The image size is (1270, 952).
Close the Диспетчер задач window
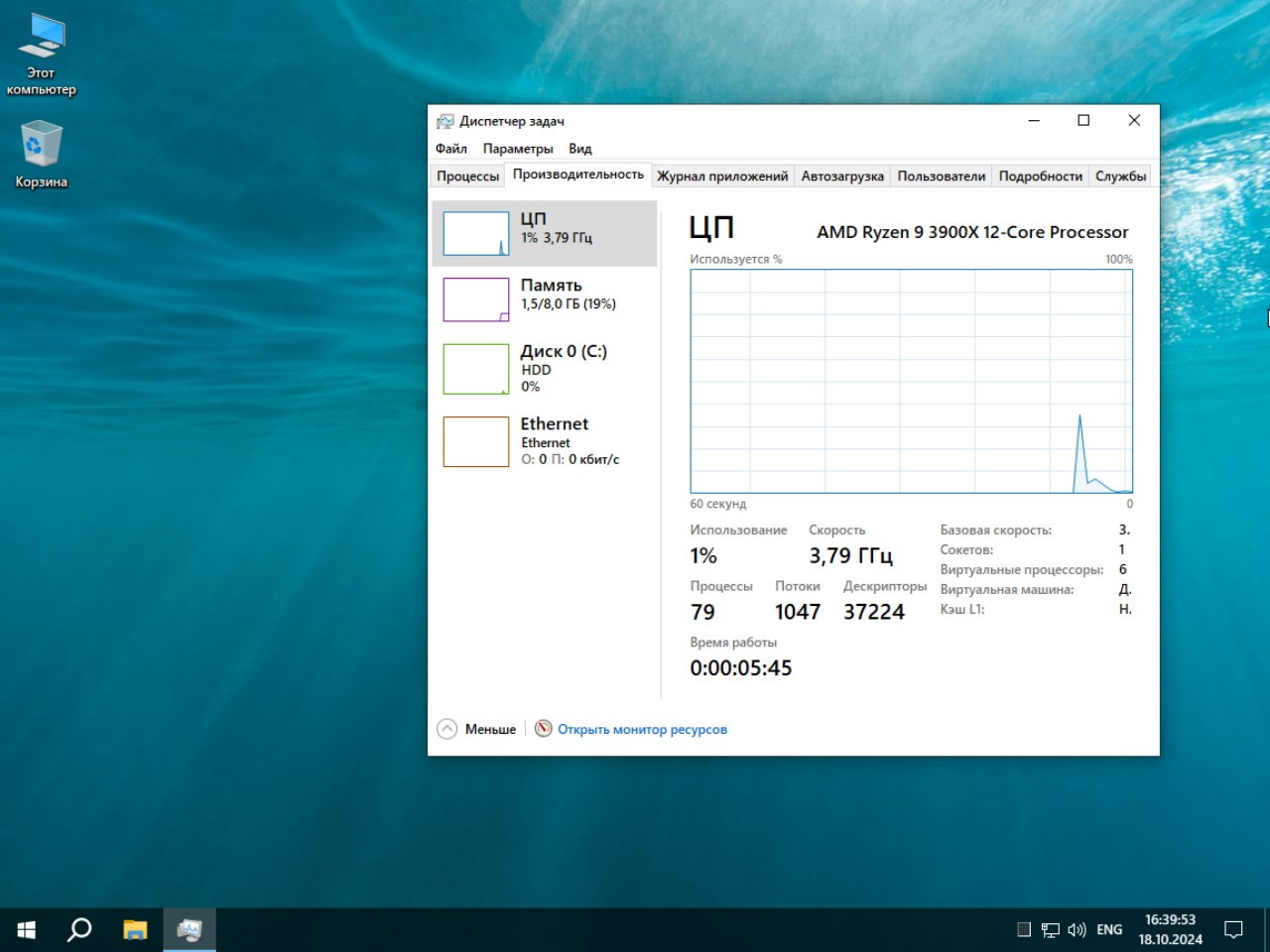click(x=1134, y=120)
